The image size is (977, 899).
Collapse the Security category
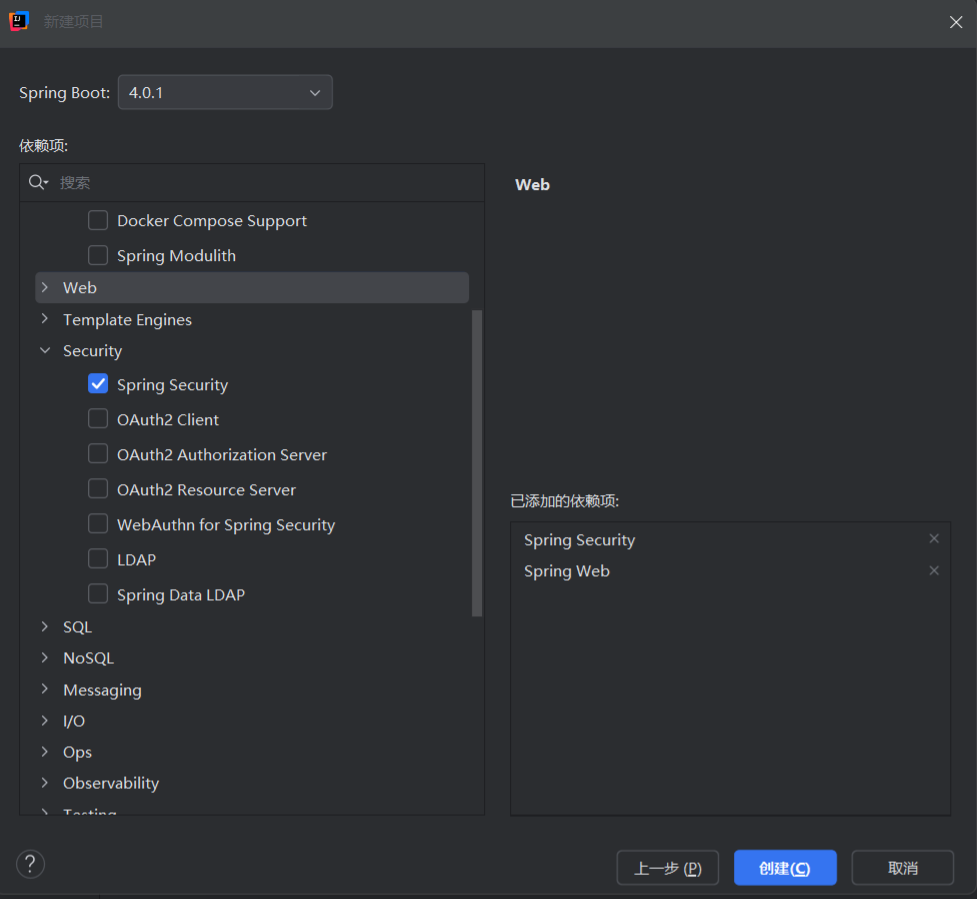click(45, 351)
